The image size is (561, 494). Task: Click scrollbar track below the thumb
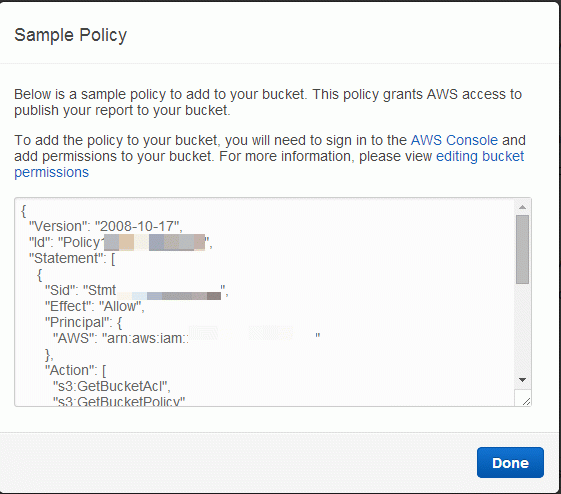point(522,328)
